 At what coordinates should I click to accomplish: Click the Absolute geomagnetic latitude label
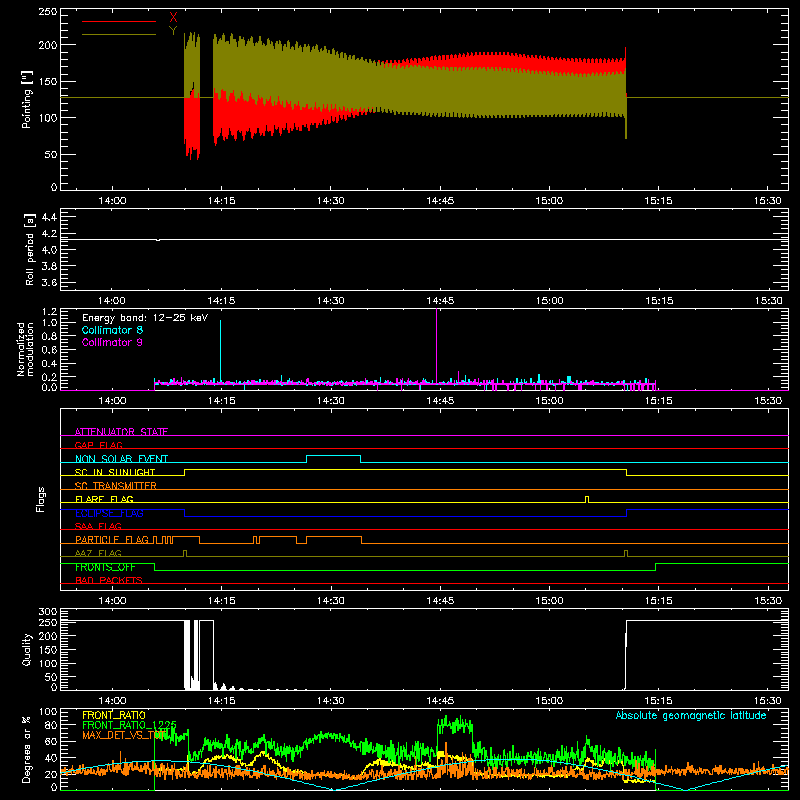pyautogui.click(x=691, y=715)
